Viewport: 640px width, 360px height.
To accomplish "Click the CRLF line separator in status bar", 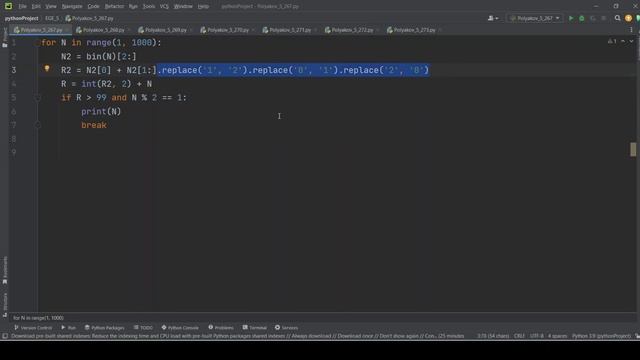I will (x=519, y=336).
